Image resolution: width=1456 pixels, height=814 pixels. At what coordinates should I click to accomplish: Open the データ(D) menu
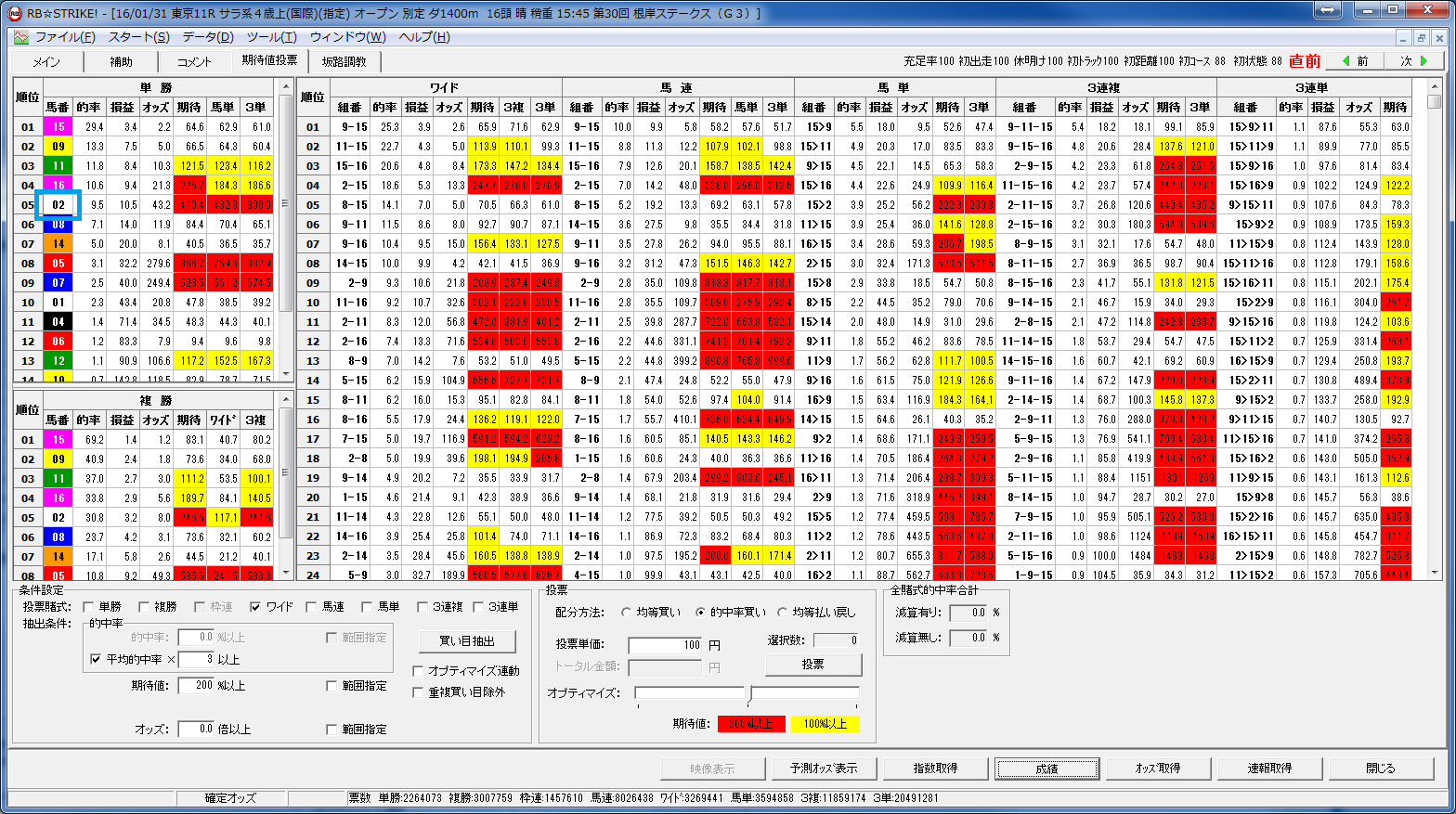(208, 37)
